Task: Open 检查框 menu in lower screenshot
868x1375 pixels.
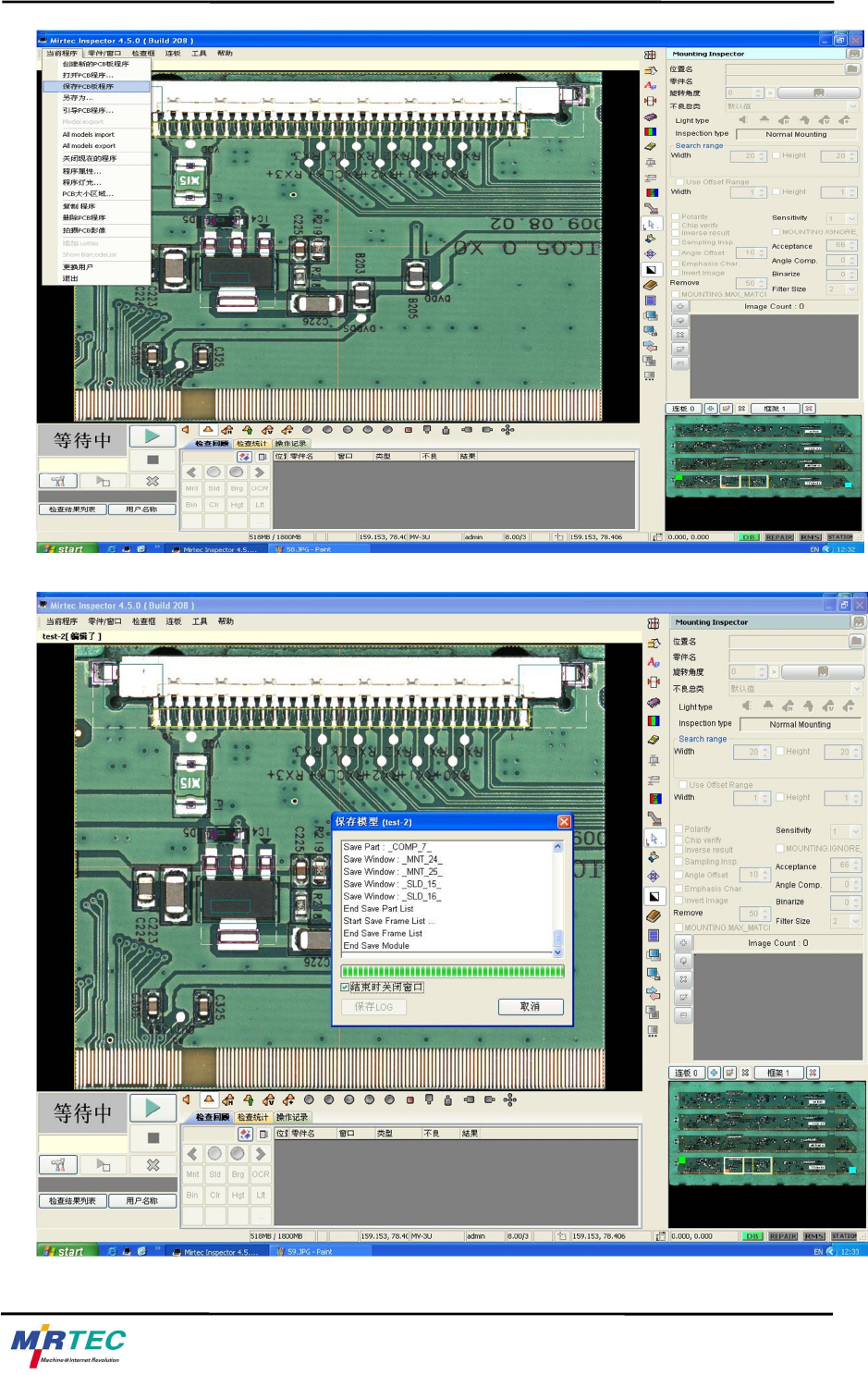Action: (x=143, y=621)
